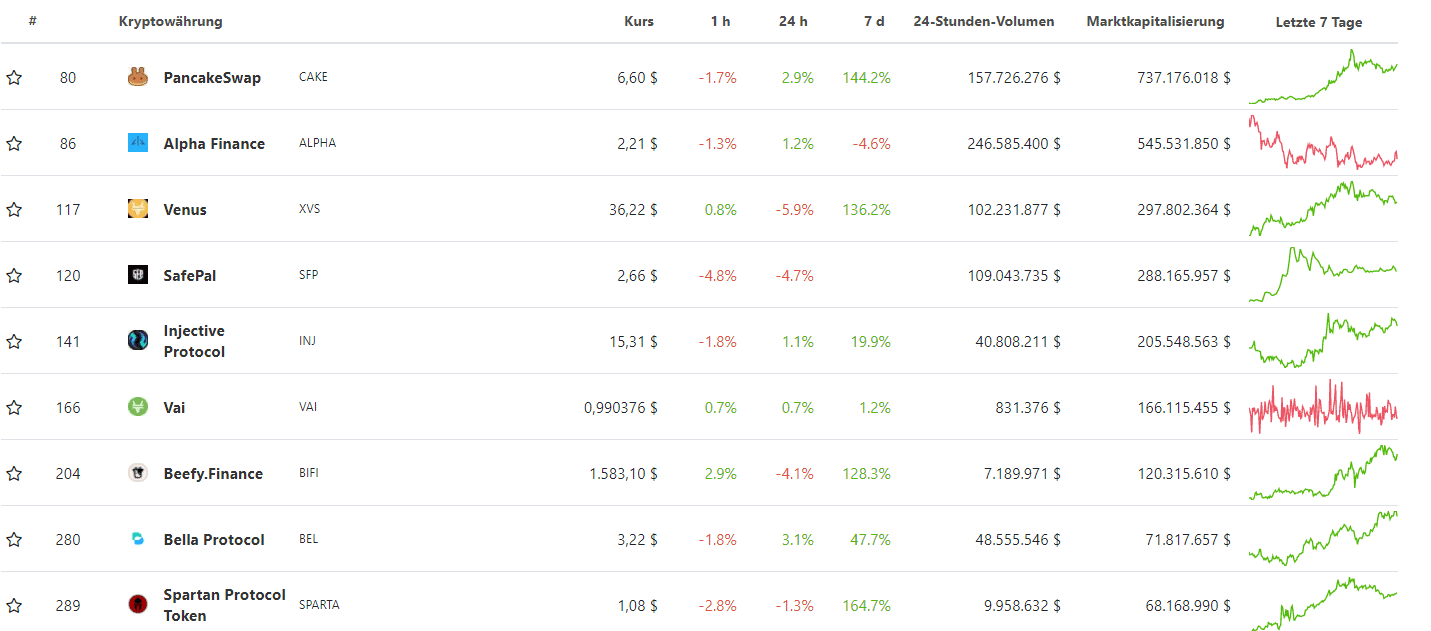The width and height of the screenshot is (1431, 631).
Task: Sort by Marktkapitalisierung column header
Action: [1156, 22]
